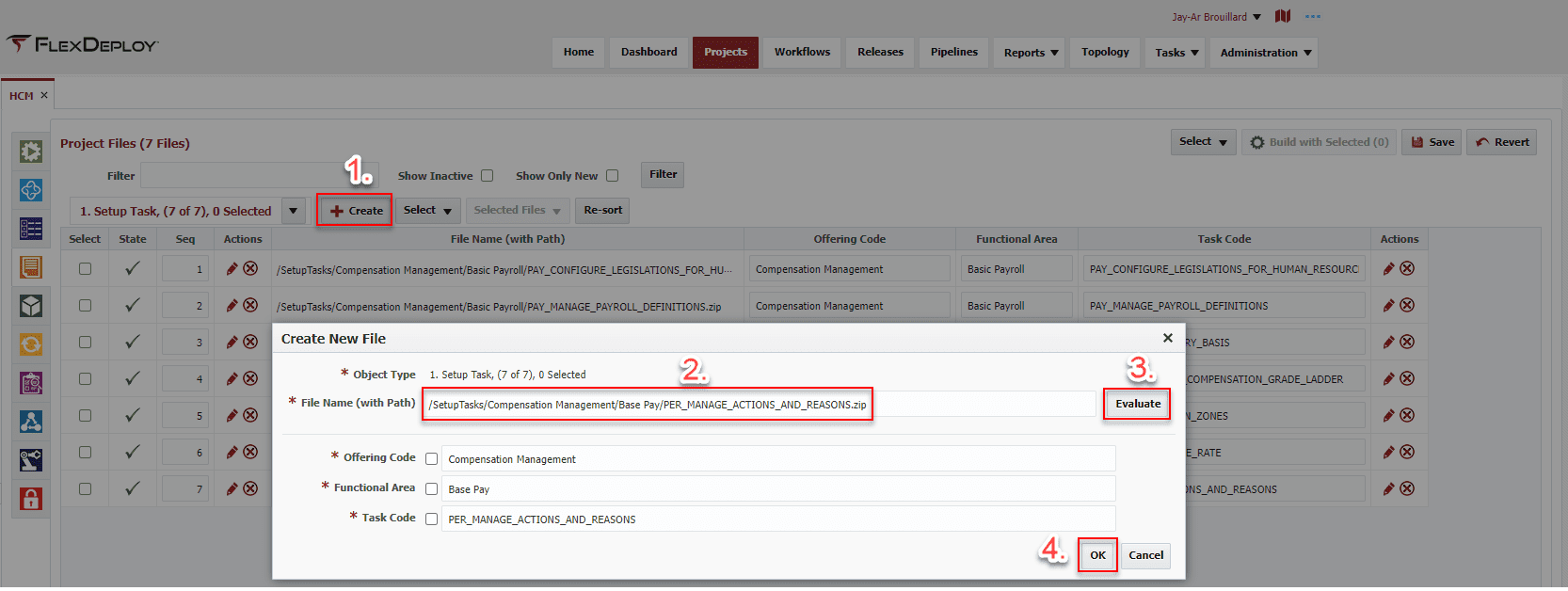Cancel the Create New File dialog

pos(1145,555)
